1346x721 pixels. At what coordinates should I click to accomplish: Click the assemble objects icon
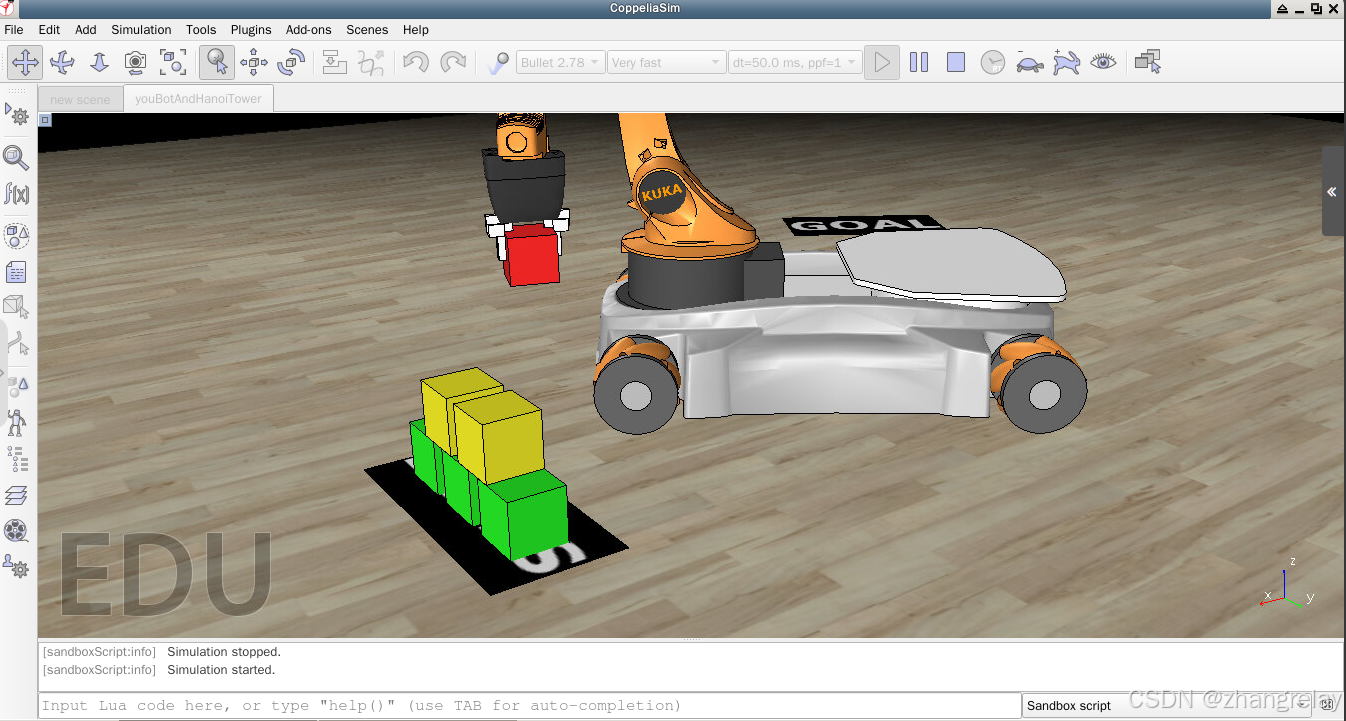click(x=334, y=62)
